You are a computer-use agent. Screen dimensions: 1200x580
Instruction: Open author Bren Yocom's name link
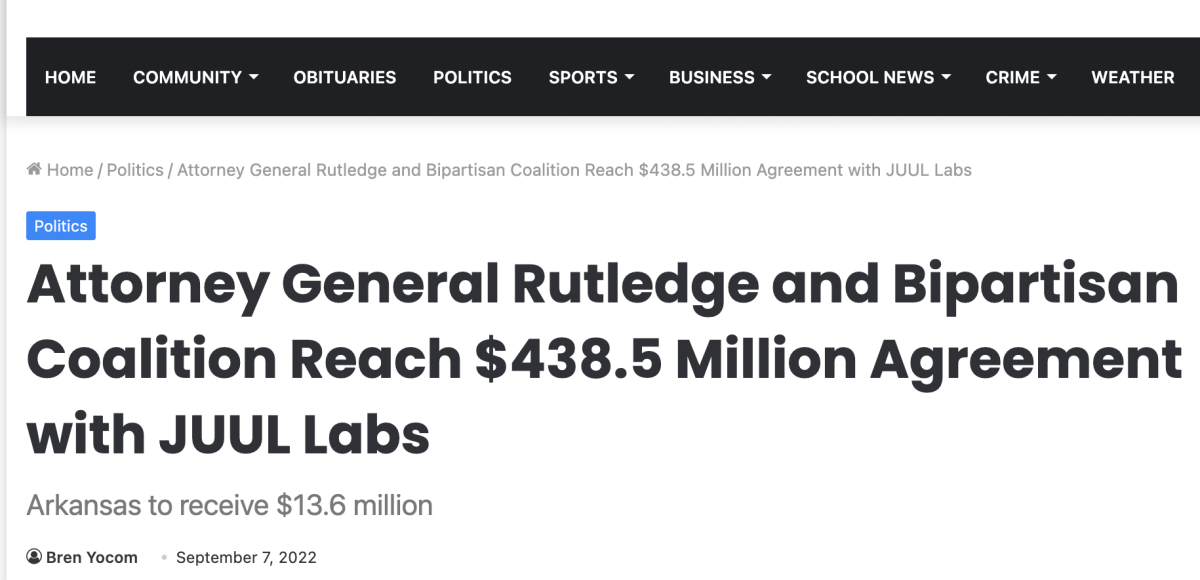pyautogui.click(x=92, y=557)
